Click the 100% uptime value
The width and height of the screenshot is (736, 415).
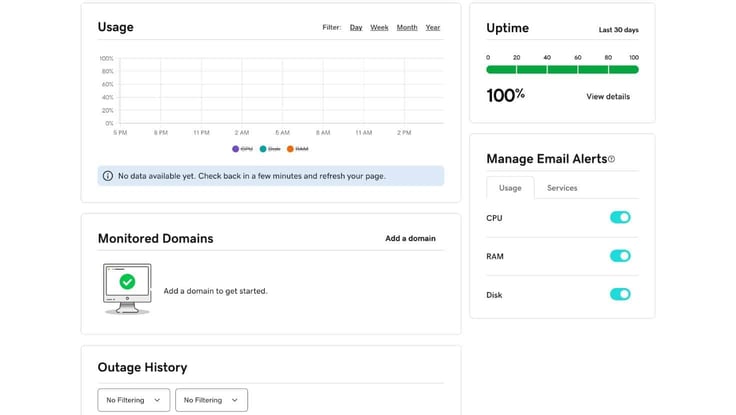click(x=506, y=95)
